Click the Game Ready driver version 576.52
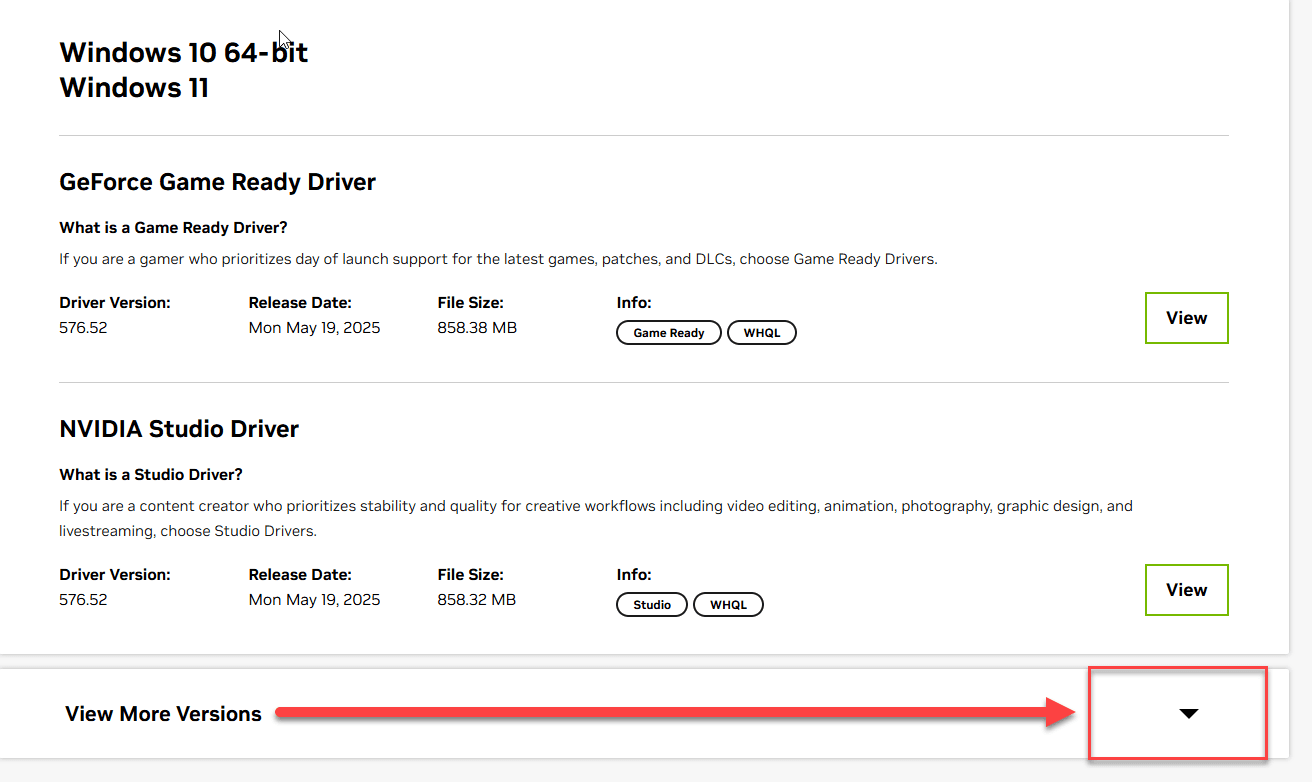The width and height of the screenshot is (1312, 782). coord(83,328)
